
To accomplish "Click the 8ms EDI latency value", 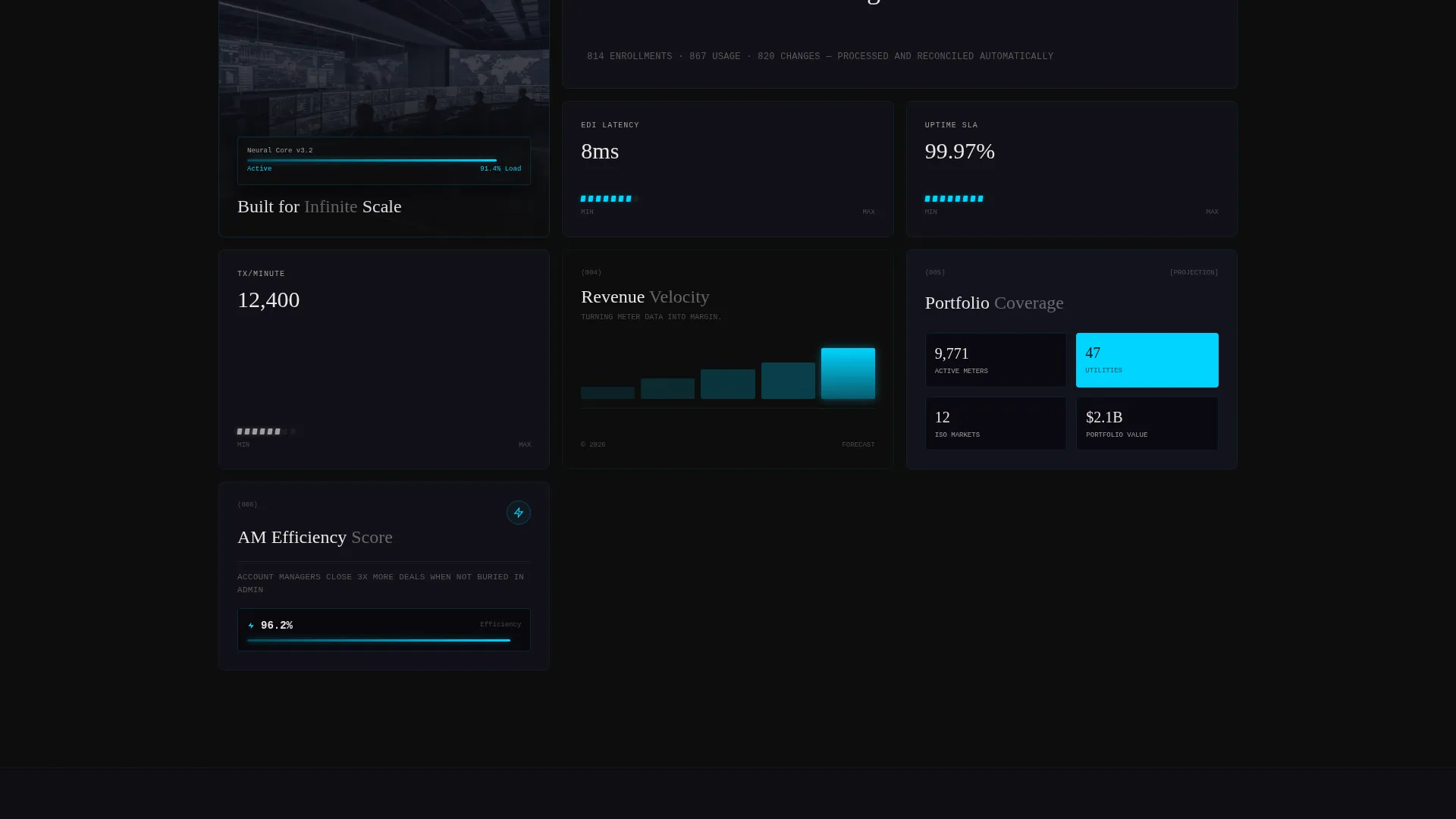I will pos(600,151).
